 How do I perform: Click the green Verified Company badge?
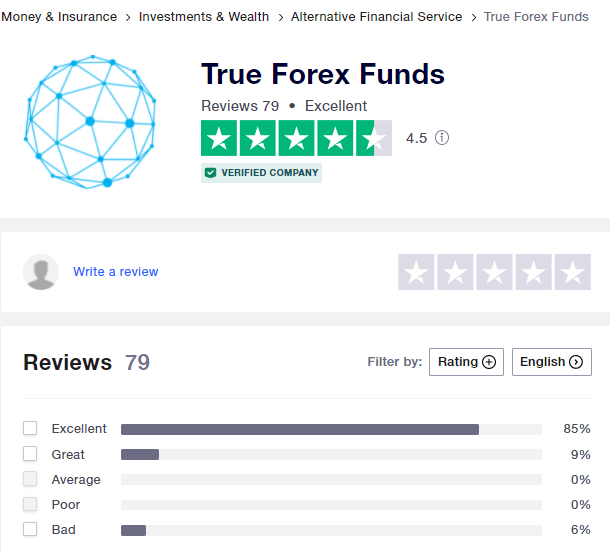[x=261, y=173]
